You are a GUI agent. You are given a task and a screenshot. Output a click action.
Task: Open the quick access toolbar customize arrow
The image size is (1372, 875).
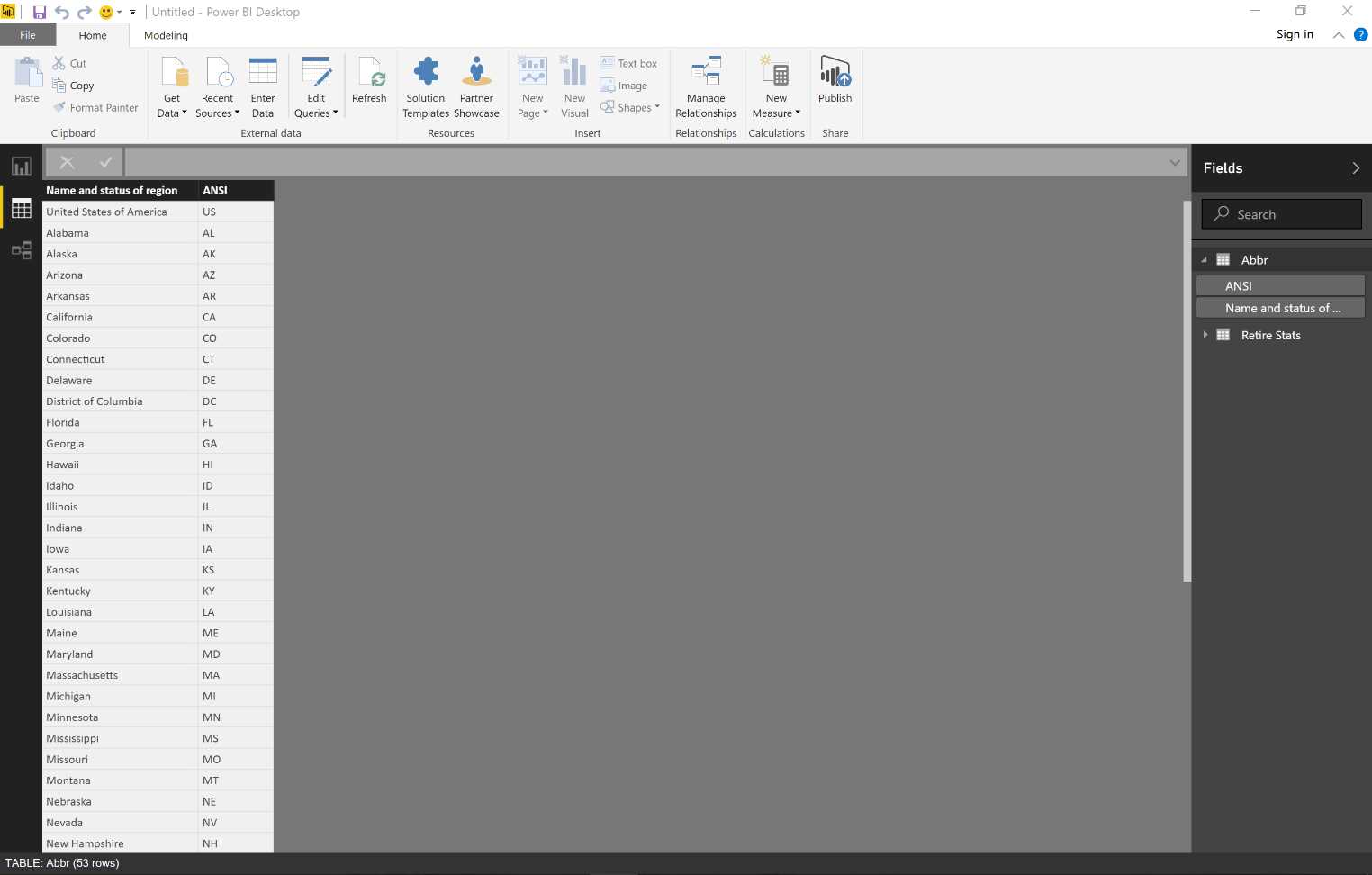click(x=132, y=13)
